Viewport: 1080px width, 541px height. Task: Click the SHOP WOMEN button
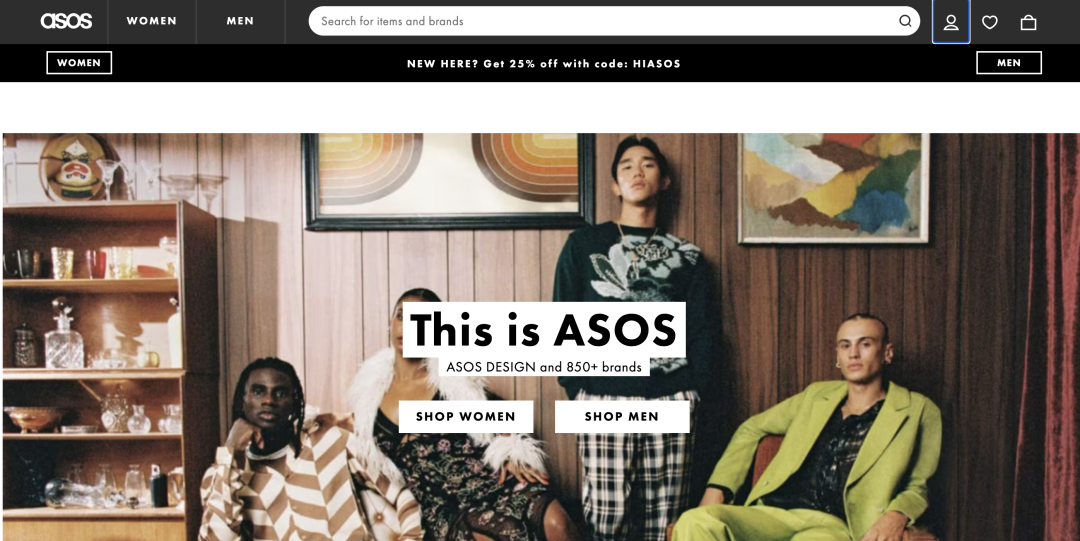(x=466, y=416)
